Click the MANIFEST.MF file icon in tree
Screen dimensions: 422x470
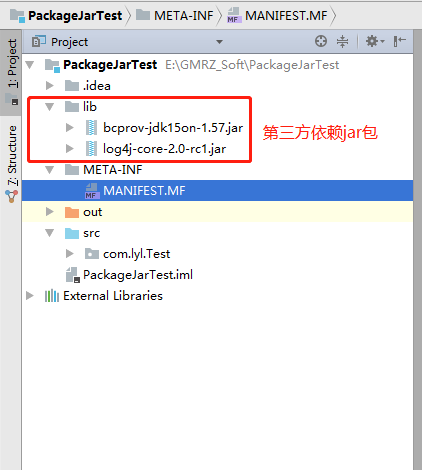pyautogui.click(x=92, y=191)
